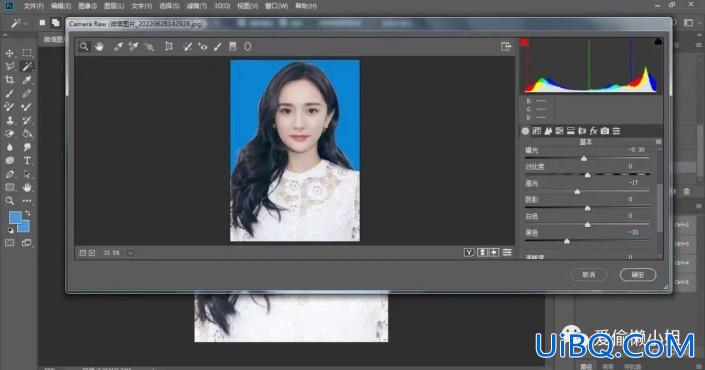Screen dimensions: 705x370
Task: Click the Camera Raw full-screen toggle icon
Action: pos(506,46)
